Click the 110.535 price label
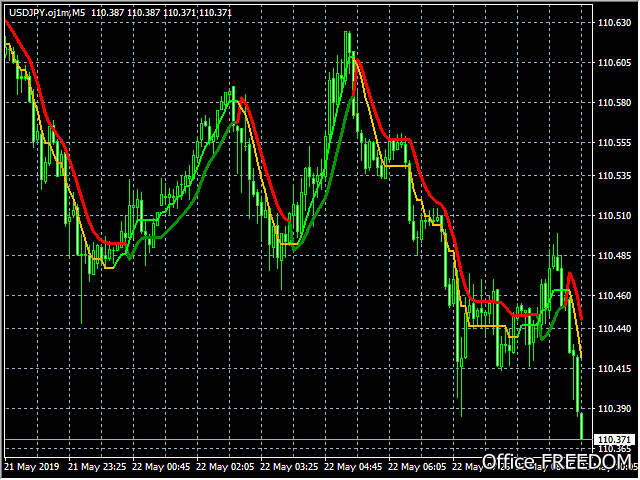Viewport: 640px width, 480px height. coord(614,176)
